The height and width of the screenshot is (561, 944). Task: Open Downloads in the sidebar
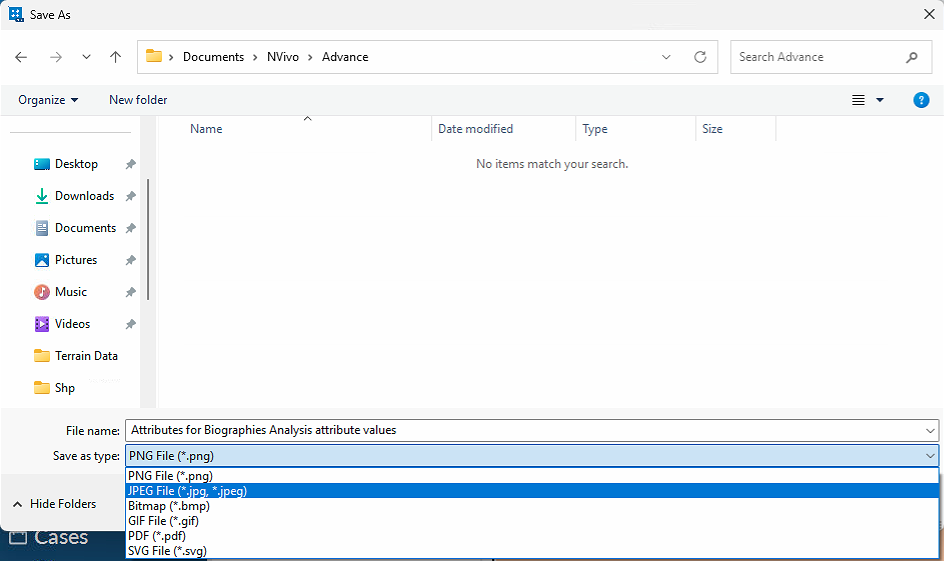[x=84, y=196]
